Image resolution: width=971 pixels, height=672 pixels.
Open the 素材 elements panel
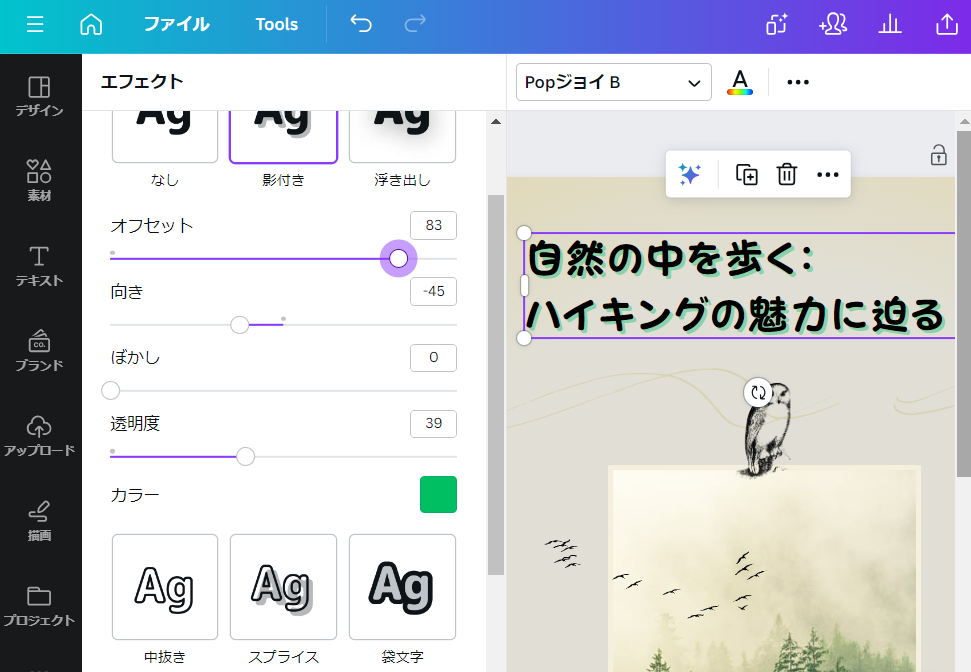coord(39,181)
